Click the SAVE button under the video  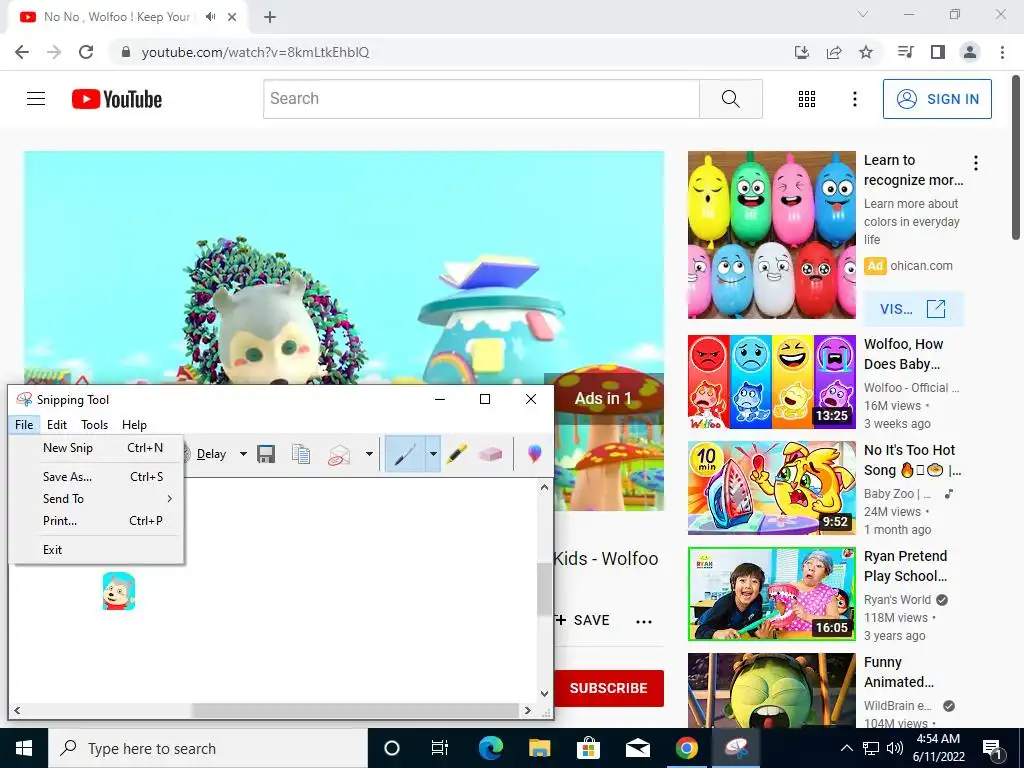[583, 620]
